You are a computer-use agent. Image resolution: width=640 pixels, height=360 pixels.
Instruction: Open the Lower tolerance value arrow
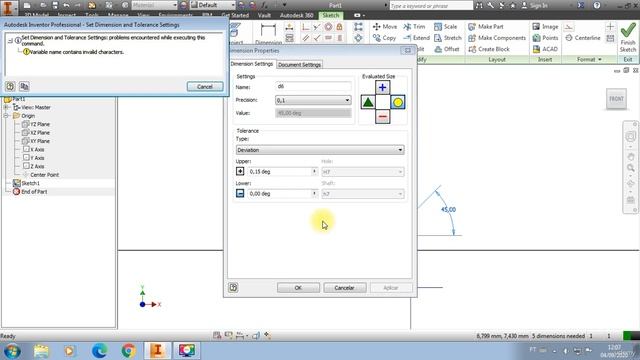coord(314,193)
